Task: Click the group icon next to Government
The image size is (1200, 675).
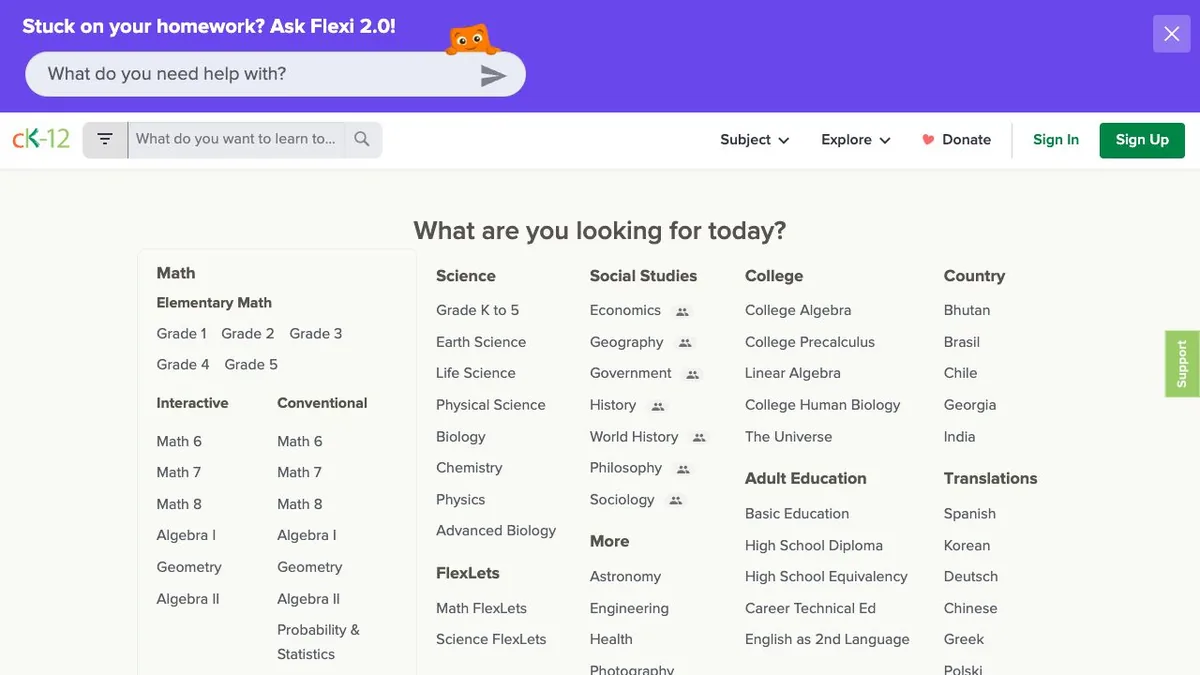Action: 693,375
